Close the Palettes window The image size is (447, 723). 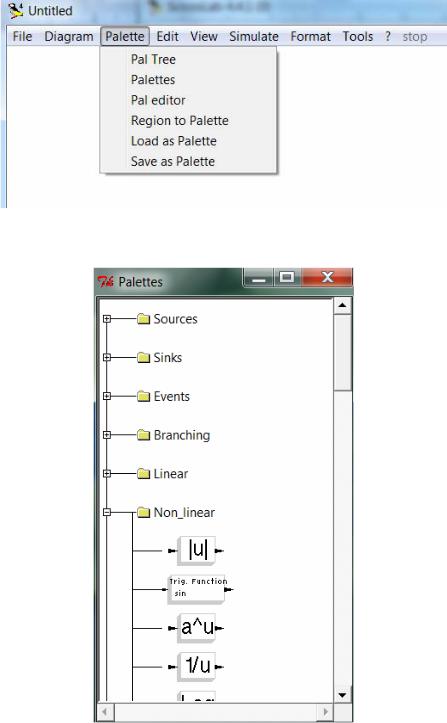(327, 278)
